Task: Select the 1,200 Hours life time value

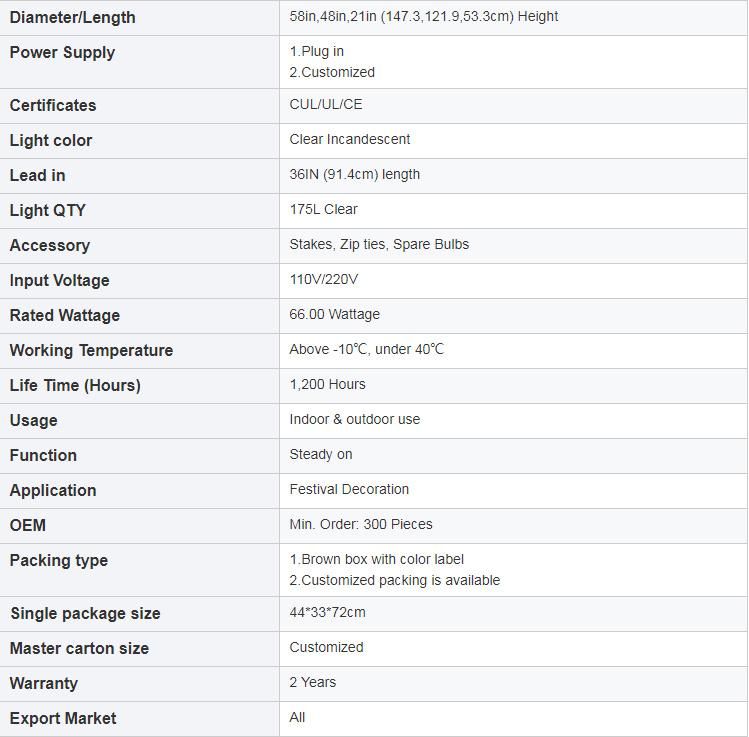Action: click(327, 385)
